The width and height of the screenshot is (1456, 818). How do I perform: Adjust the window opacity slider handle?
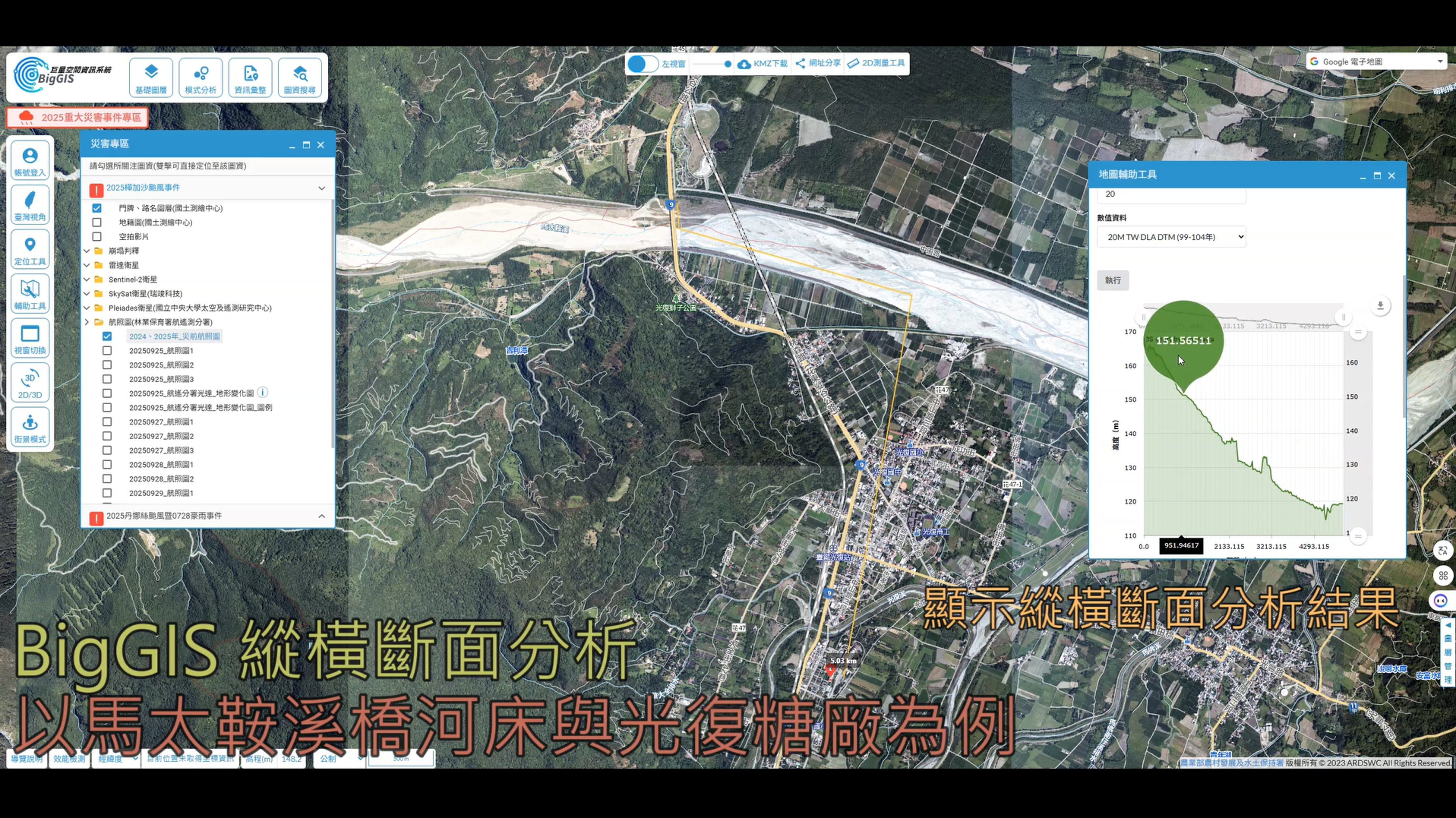coord(728,64)
